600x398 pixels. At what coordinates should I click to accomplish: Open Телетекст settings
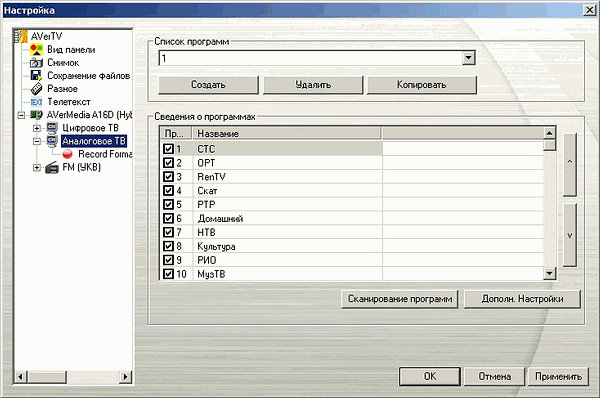point(69,102)
